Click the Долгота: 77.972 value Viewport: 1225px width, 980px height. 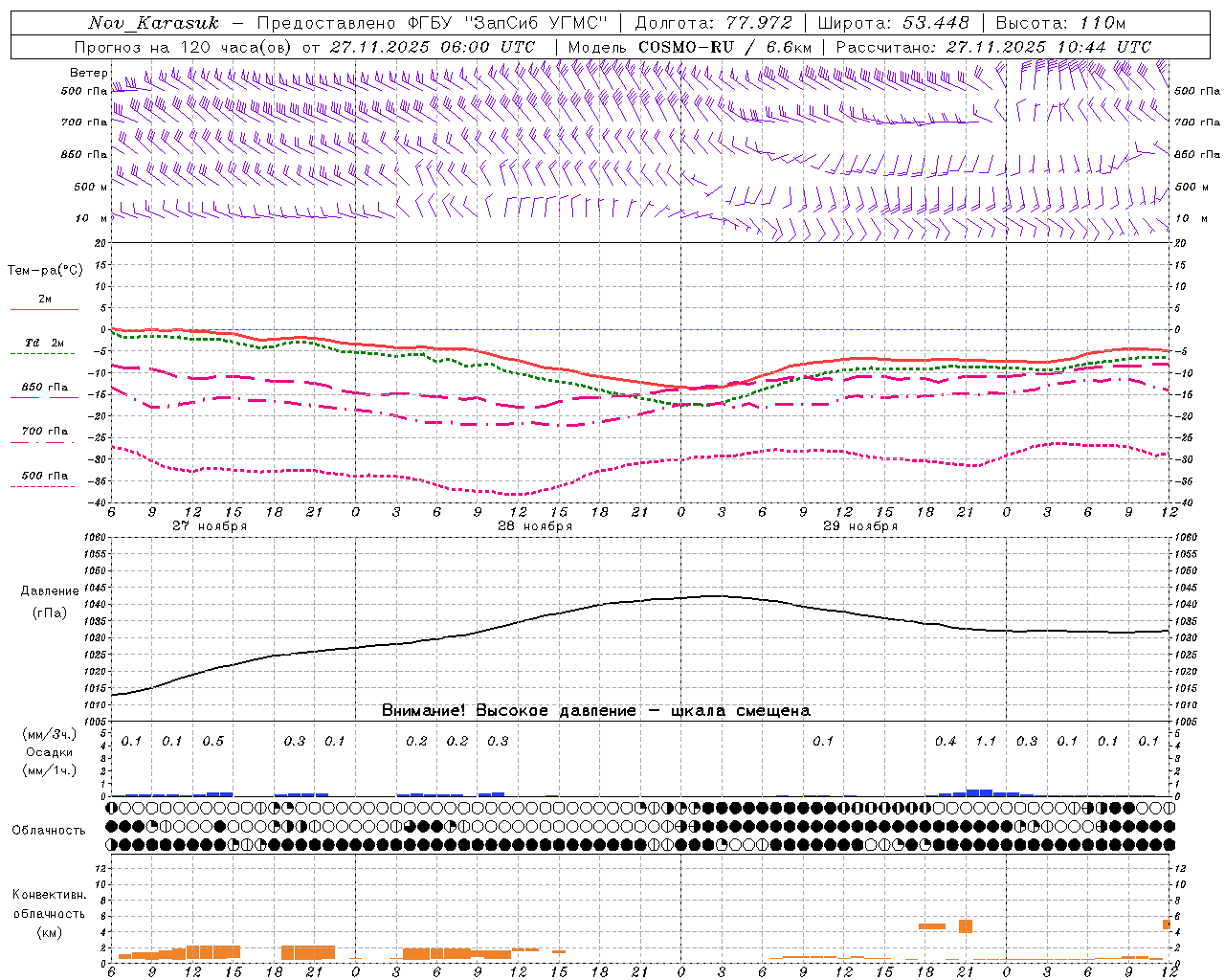pos(714,23)
